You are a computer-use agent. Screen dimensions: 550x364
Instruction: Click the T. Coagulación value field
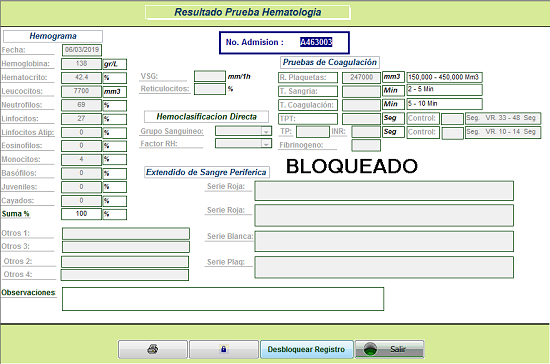click(x=361, y=105)
